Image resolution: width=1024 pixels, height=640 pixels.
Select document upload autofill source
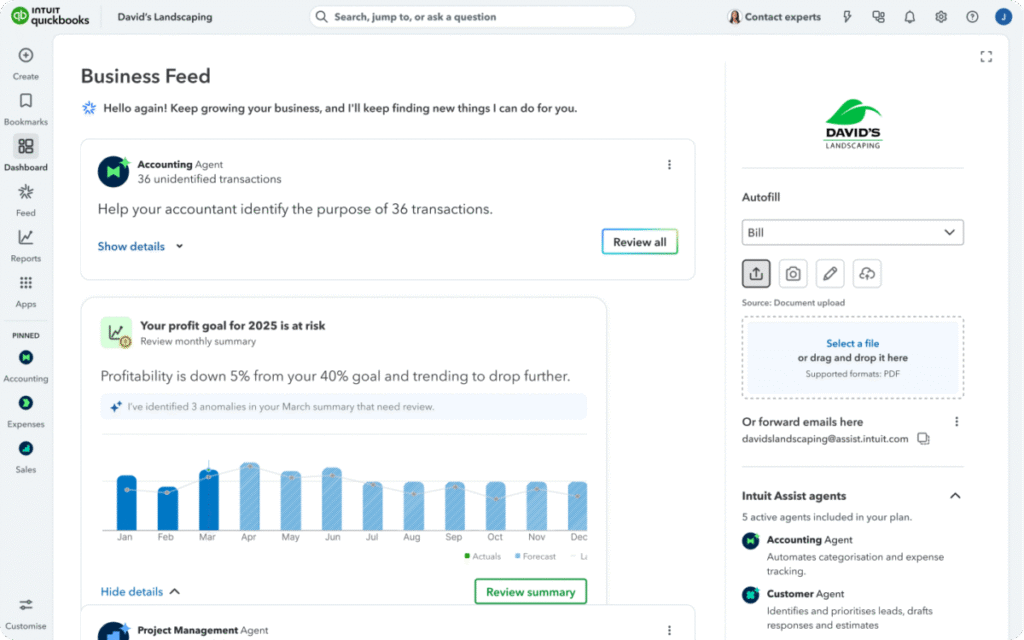[756, 274]
